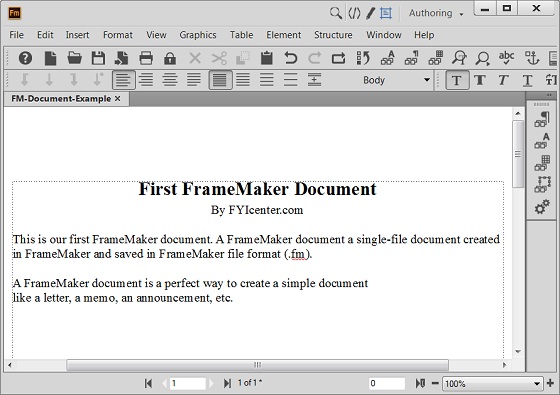Go to next page arrow
Viewport: 560px width, 395px height.
tap(211, 383)
